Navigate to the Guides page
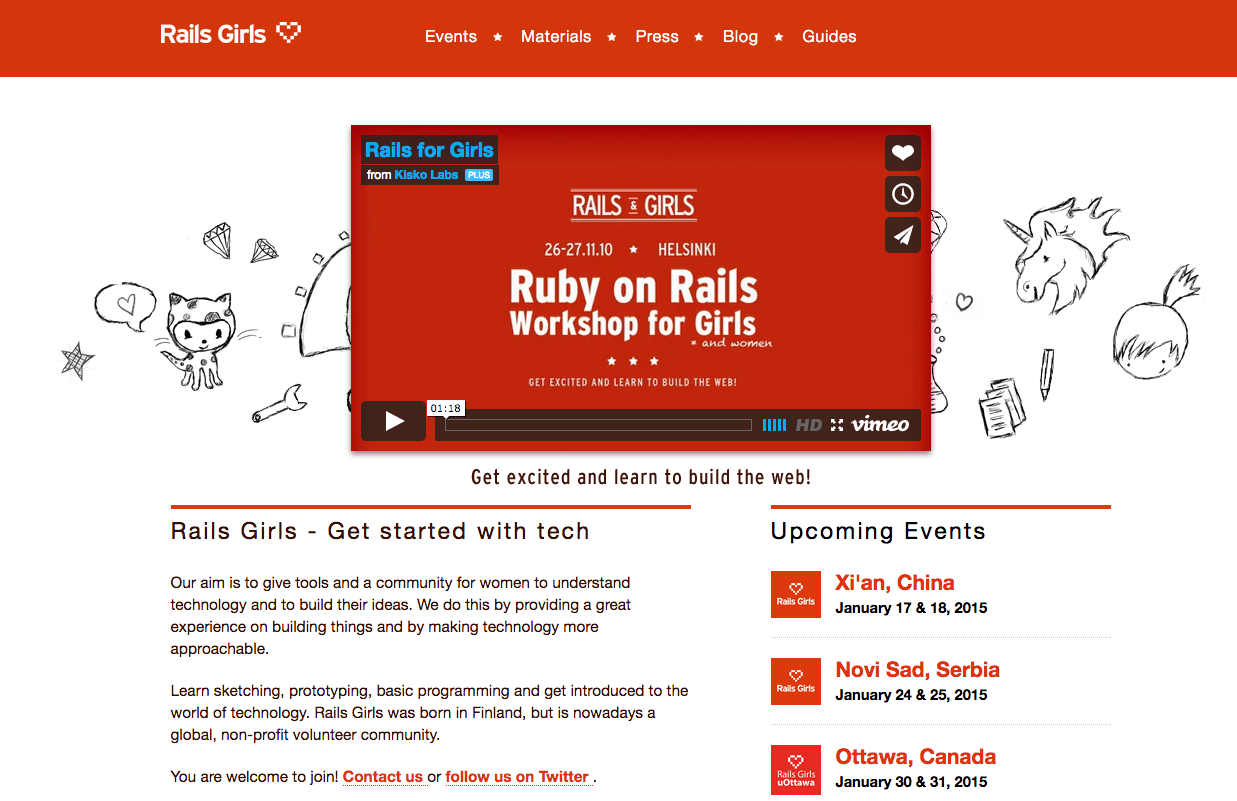Image resolution: width=1237 pixels, height=801 pixels. tap(829, 37)
